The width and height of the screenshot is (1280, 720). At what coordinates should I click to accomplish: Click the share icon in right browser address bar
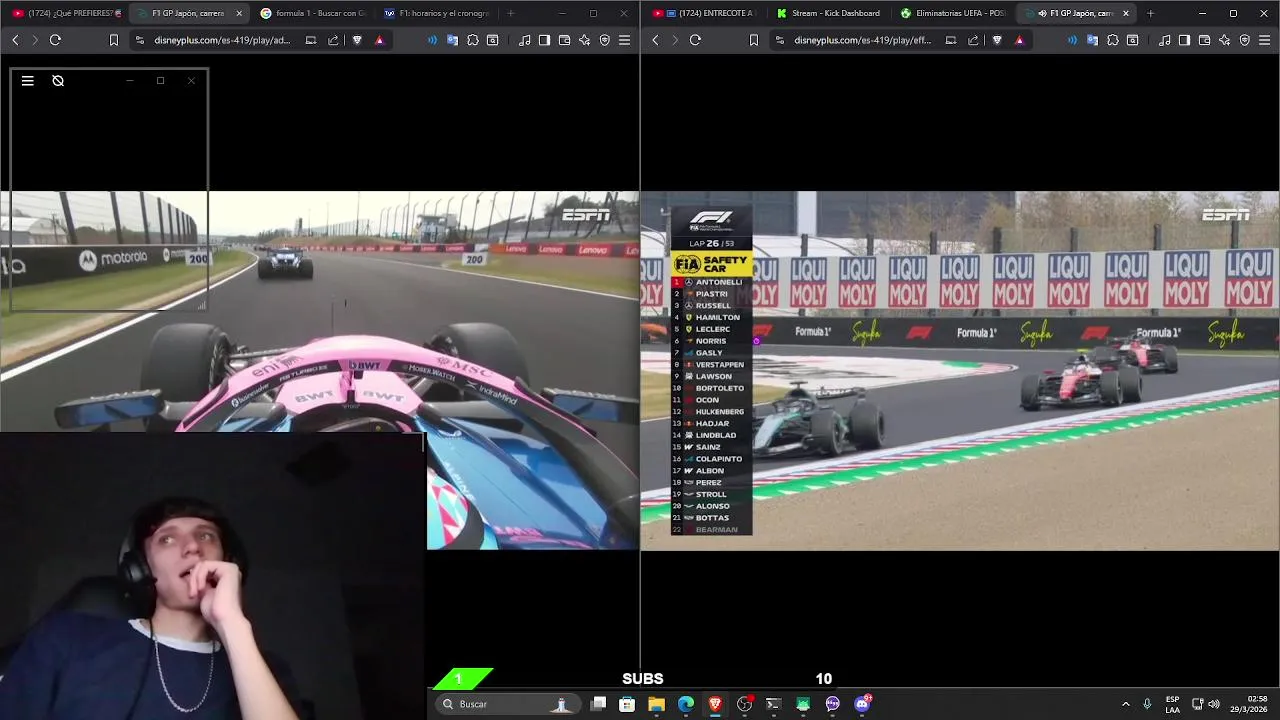973,40
